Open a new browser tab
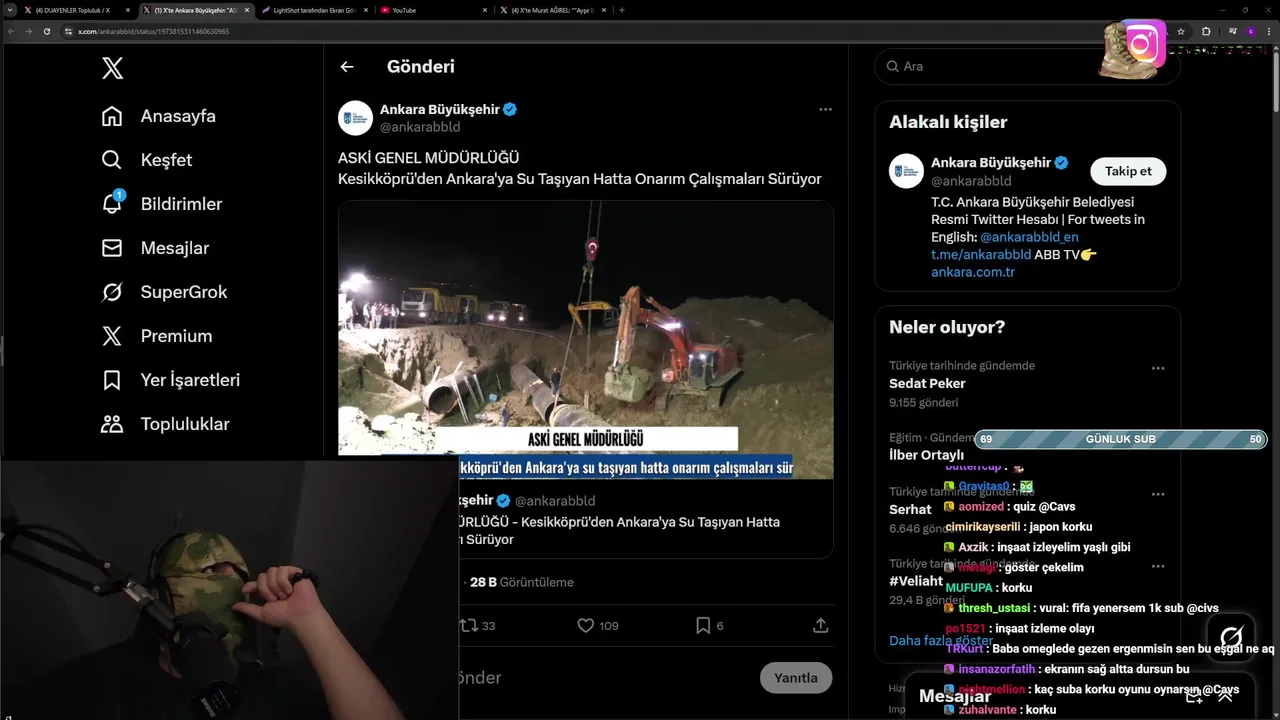Image resolution: width=1280 pixels, height=720 pixels. (622, 10)
